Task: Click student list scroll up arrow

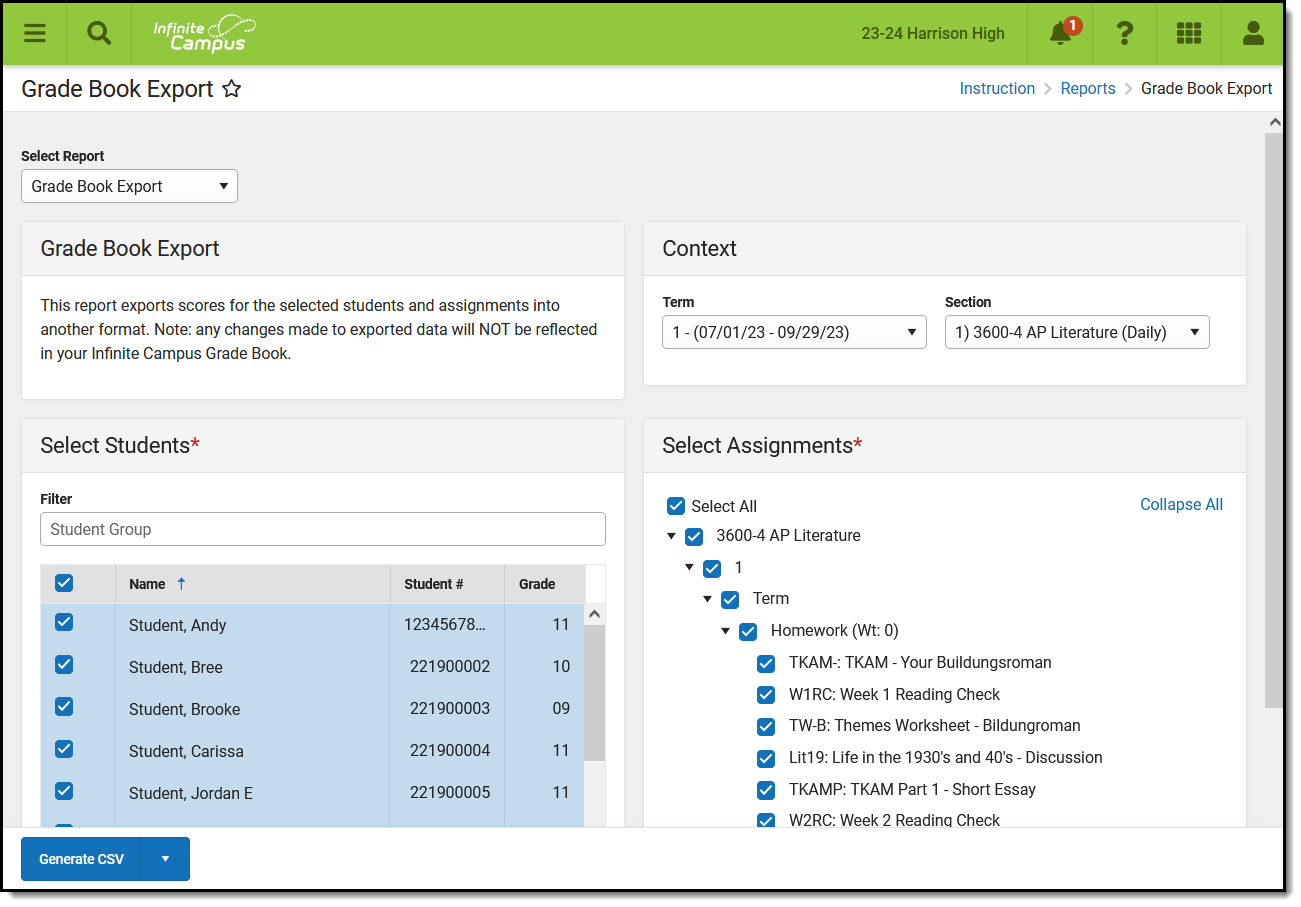Action: (x=594, y=614)
